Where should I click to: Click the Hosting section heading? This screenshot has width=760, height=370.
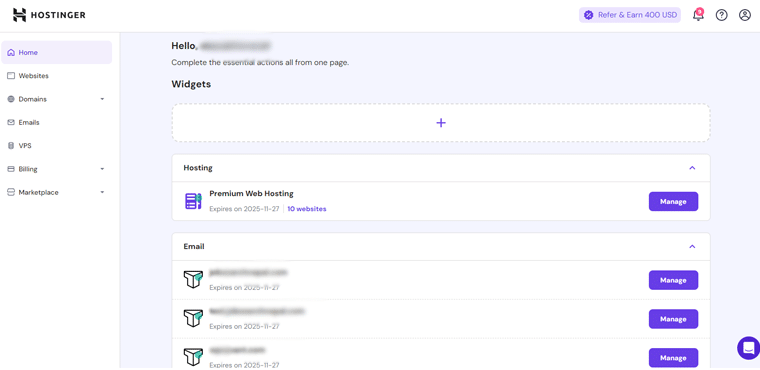(198, 168)
